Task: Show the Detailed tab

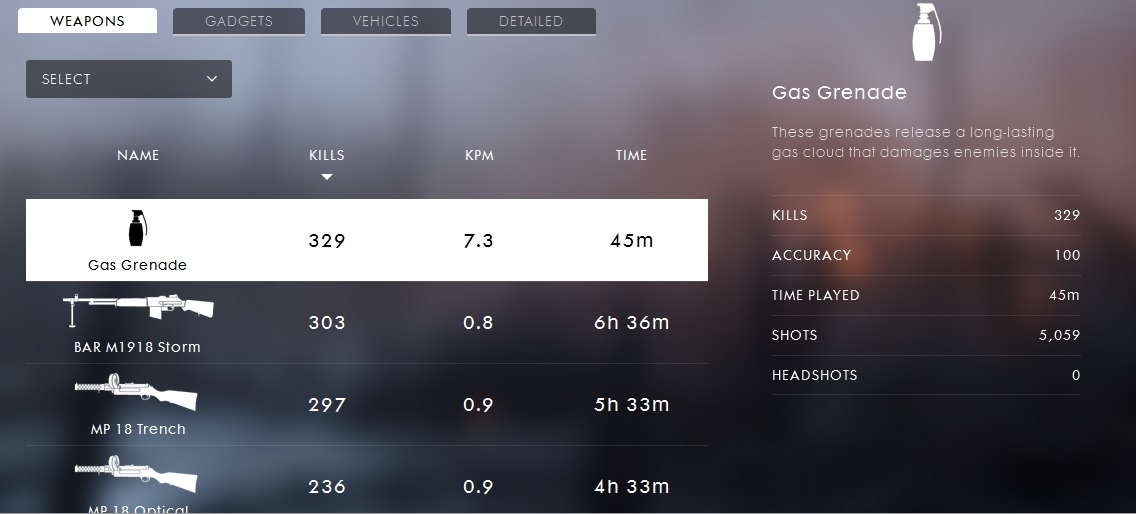Action: tap(531, 21)
